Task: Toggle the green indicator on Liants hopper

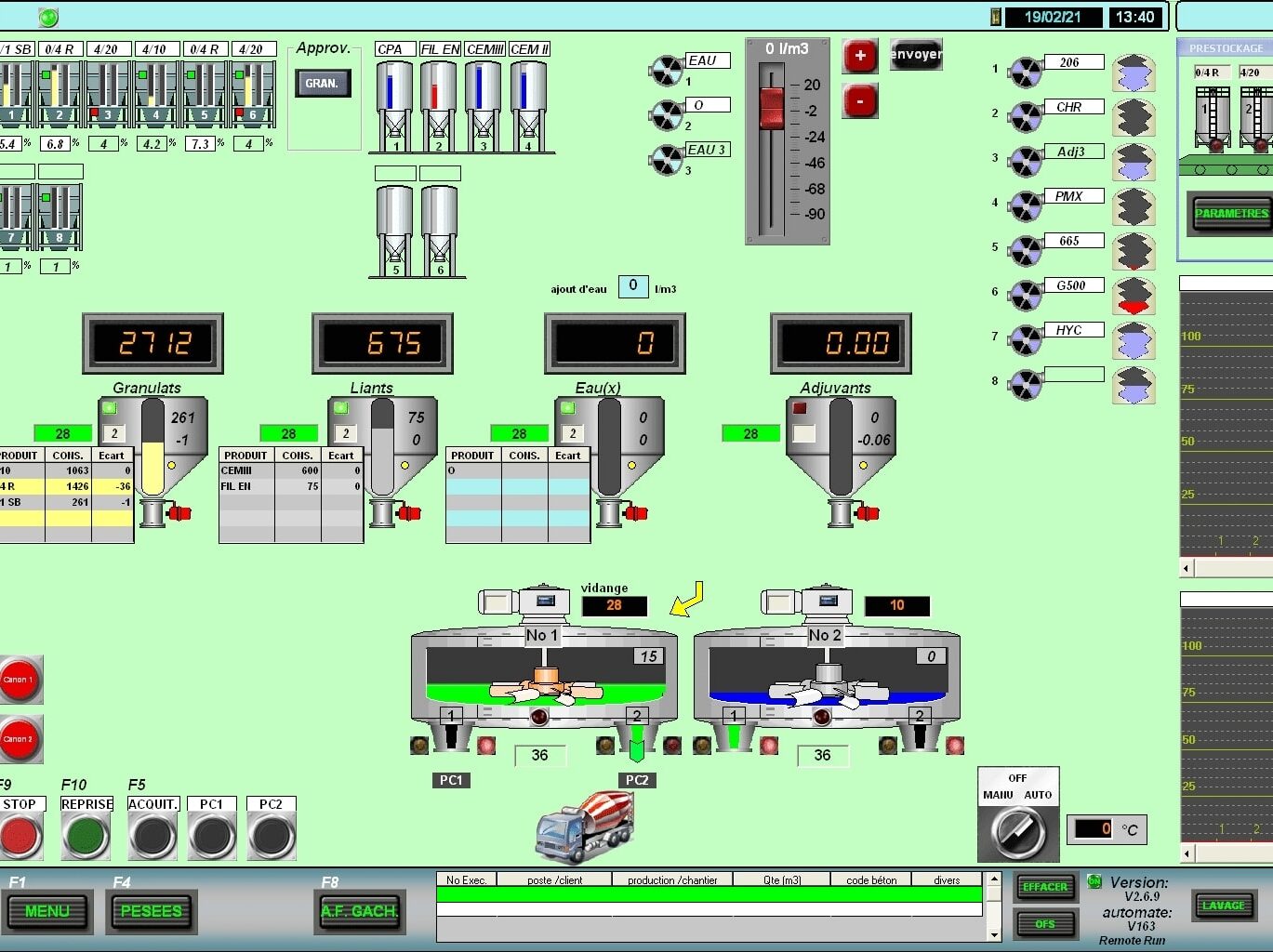Action: pos(340,408)
